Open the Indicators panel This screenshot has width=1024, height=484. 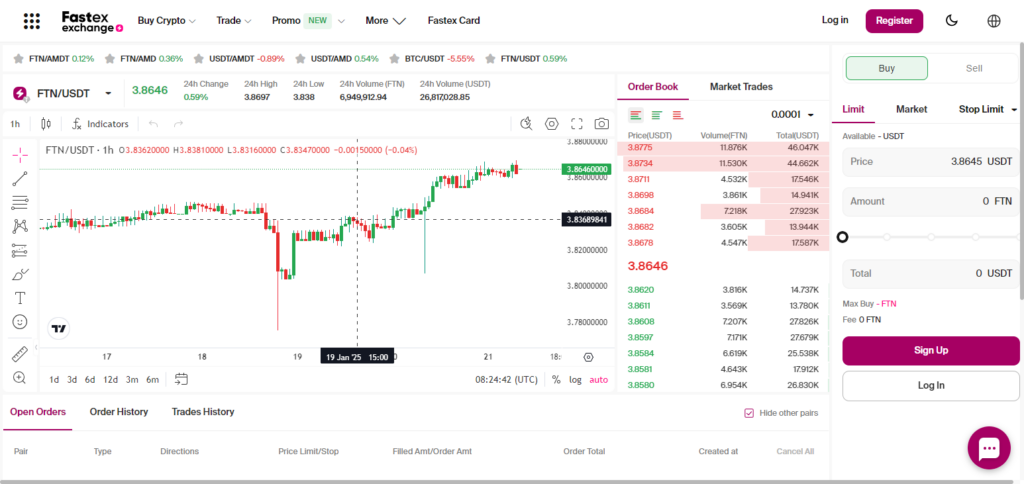coord(101,123)
